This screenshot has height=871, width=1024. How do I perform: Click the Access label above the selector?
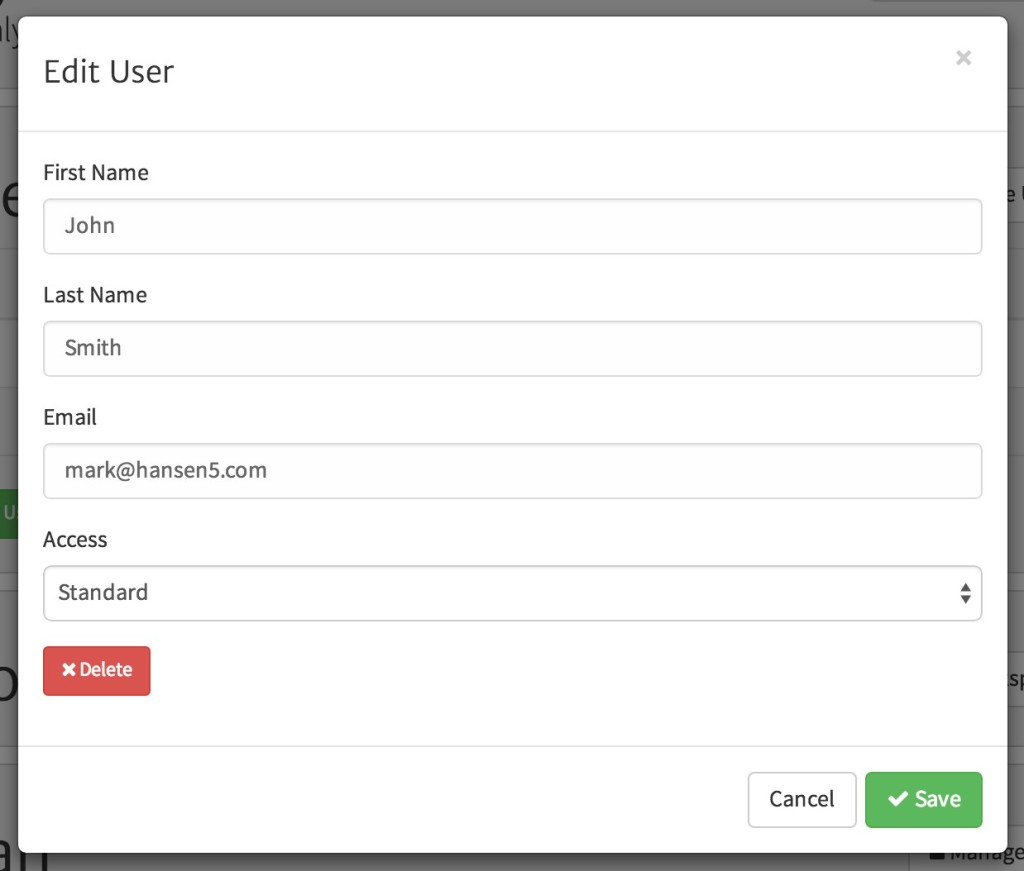coord(75,539)
